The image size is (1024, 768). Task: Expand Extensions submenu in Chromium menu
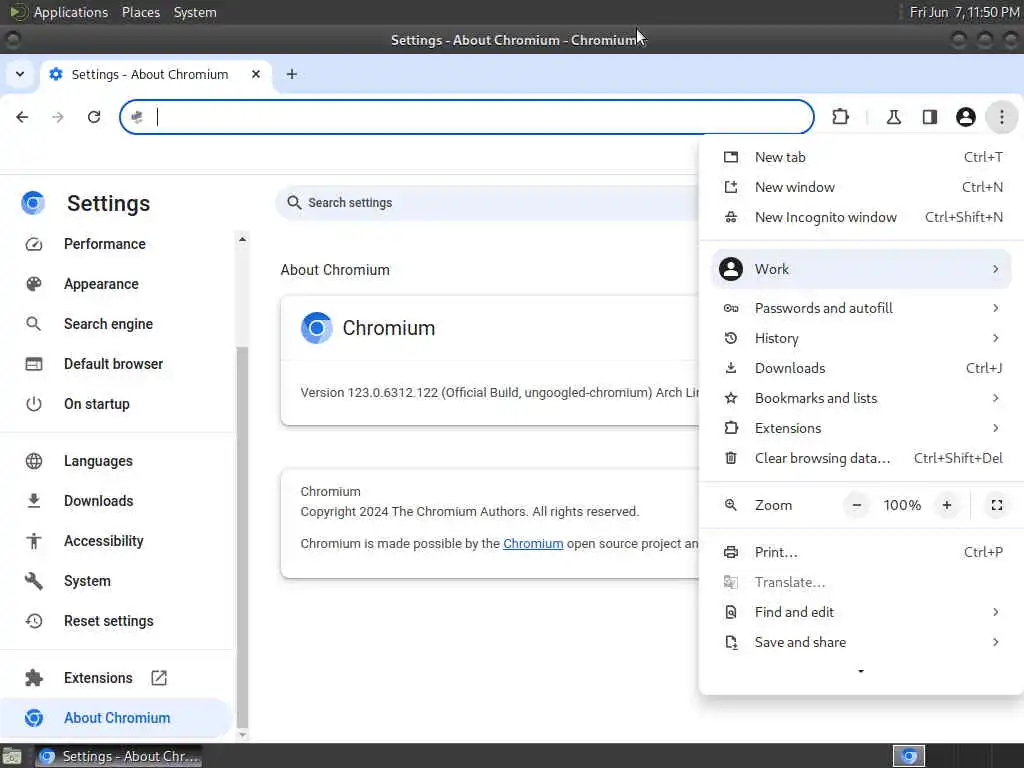[861, 428]
